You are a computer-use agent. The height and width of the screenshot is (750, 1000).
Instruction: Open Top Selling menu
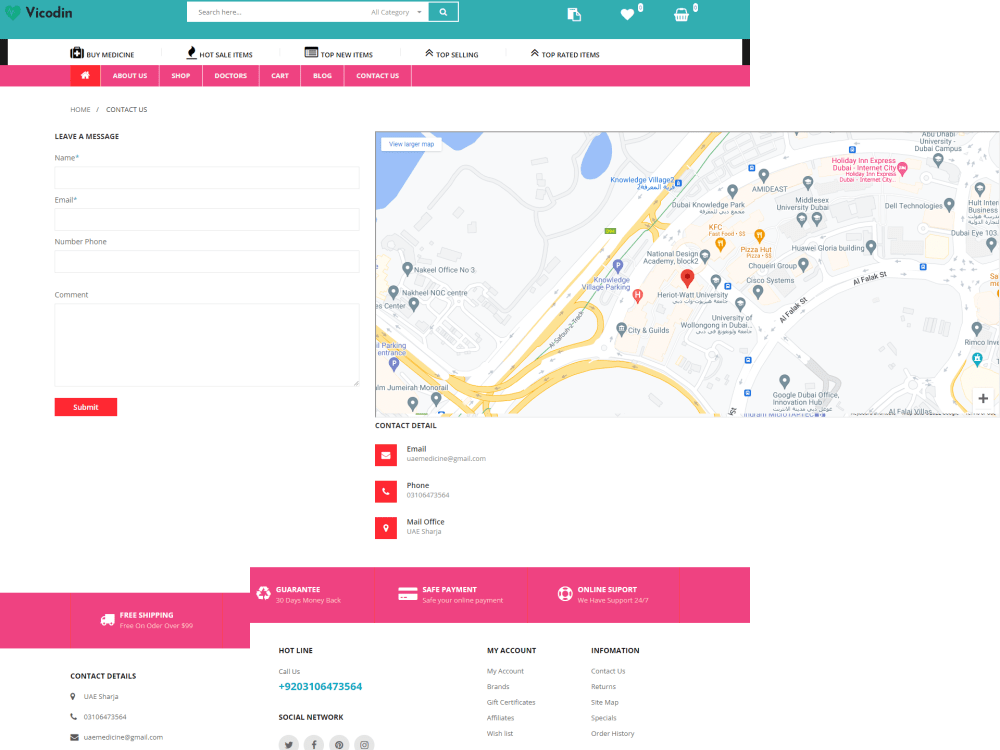point(452,54)
